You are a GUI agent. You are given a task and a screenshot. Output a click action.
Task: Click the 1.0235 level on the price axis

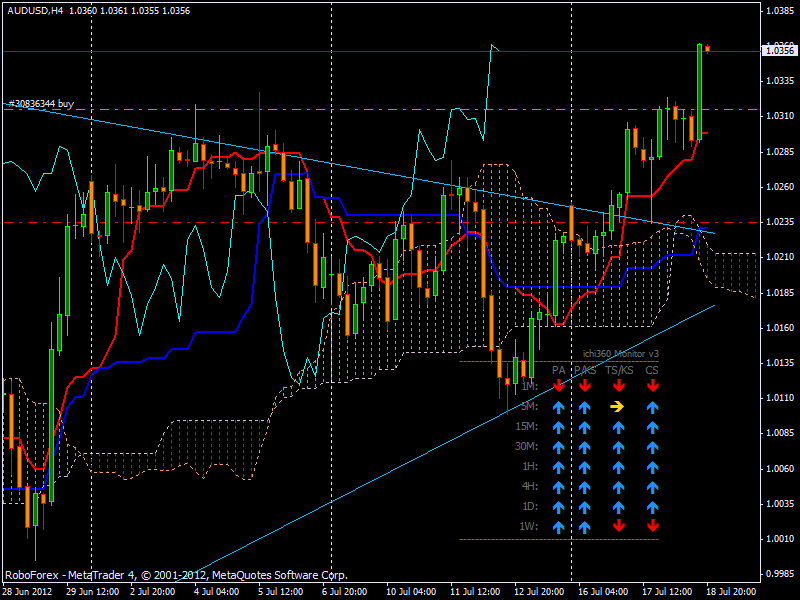point(779,222)
